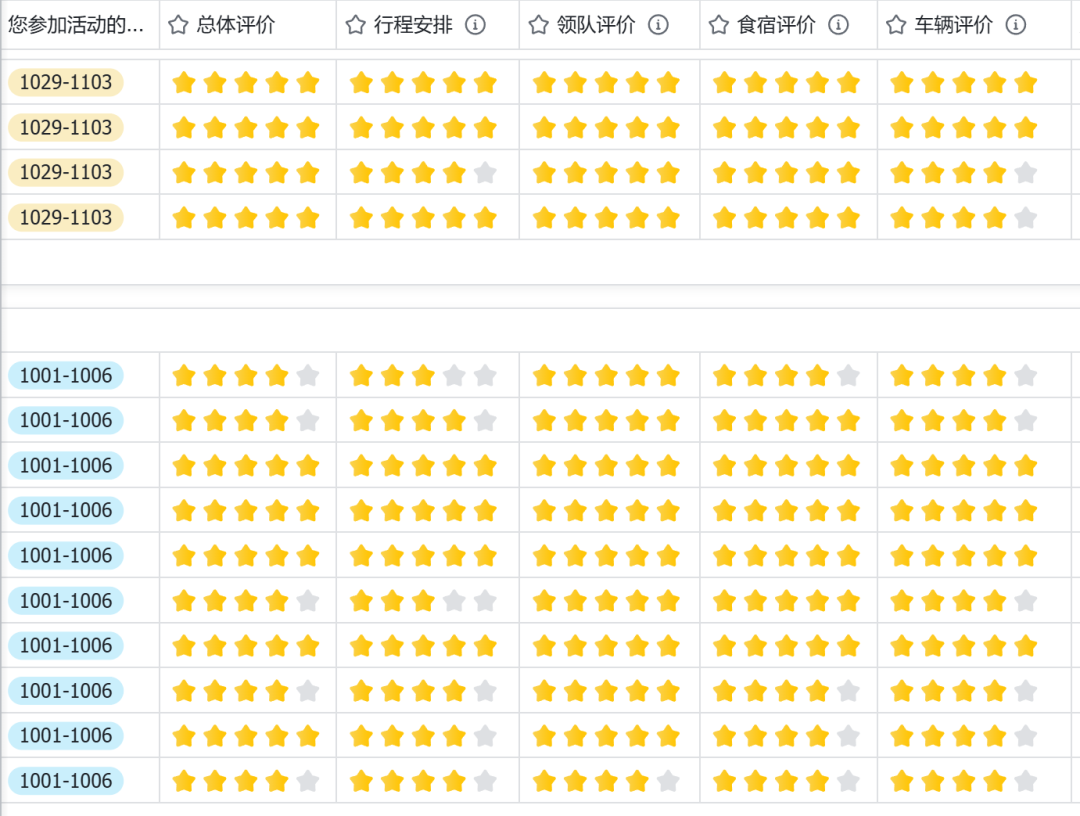The width and height of the screenshot is (1080, 816).
Task: Click star icon in 总体评价 column header
Action: coord(178,25)
